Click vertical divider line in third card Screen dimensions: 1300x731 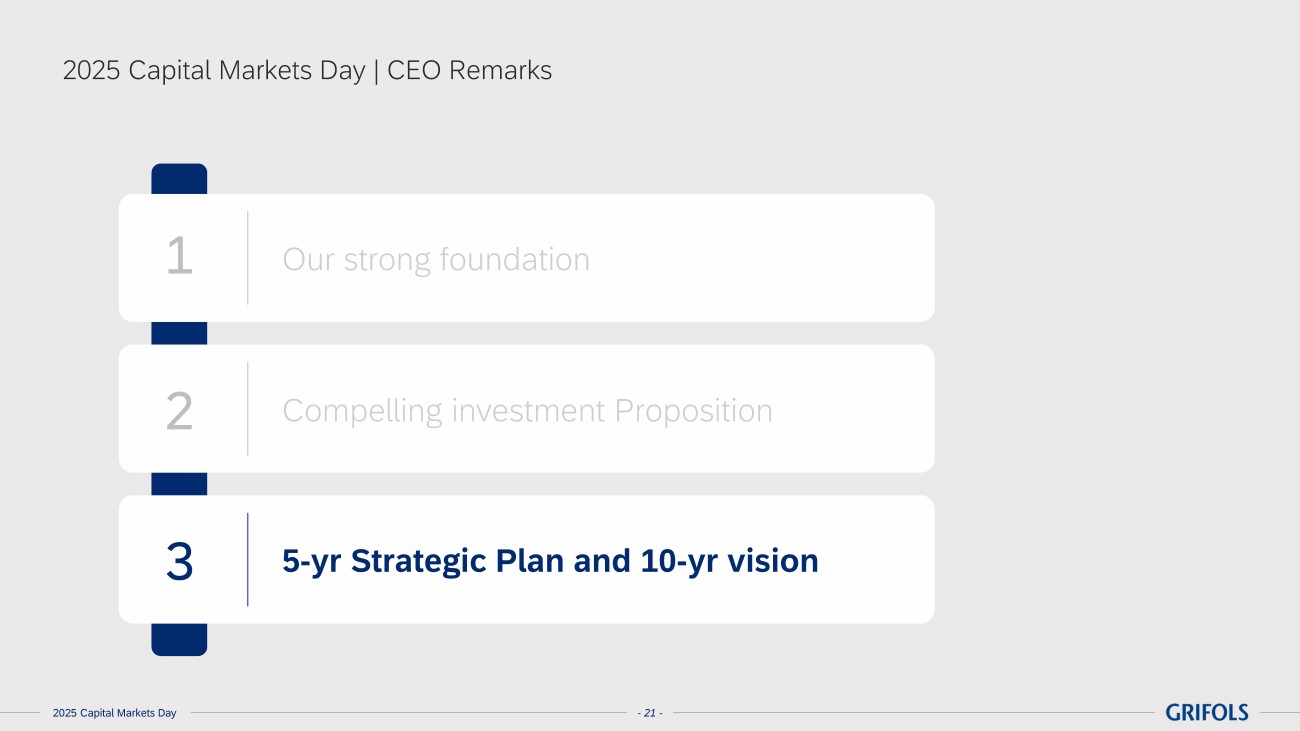point(248,559)
